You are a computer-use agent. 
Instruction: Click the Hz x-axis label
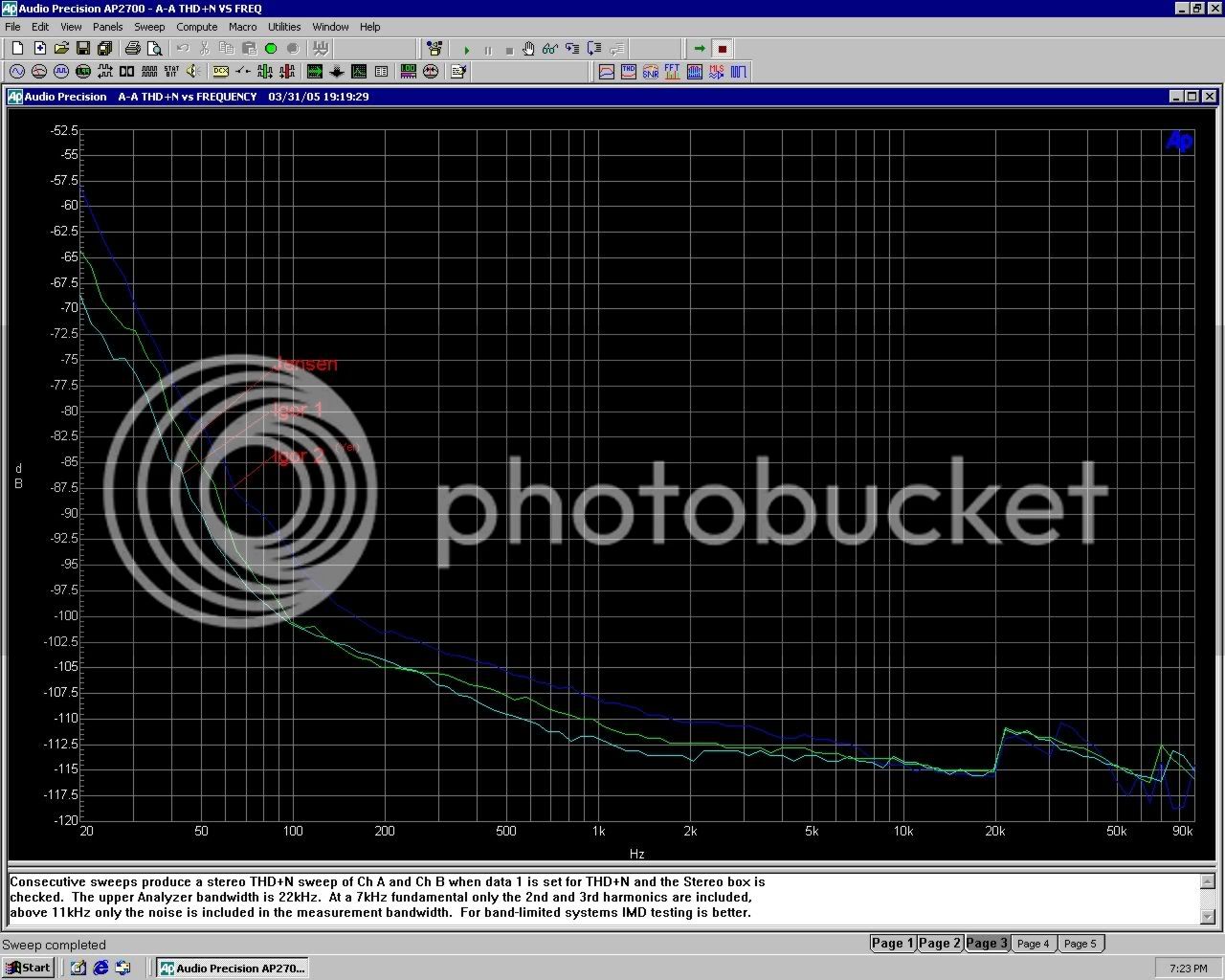[x=636, y=854]
